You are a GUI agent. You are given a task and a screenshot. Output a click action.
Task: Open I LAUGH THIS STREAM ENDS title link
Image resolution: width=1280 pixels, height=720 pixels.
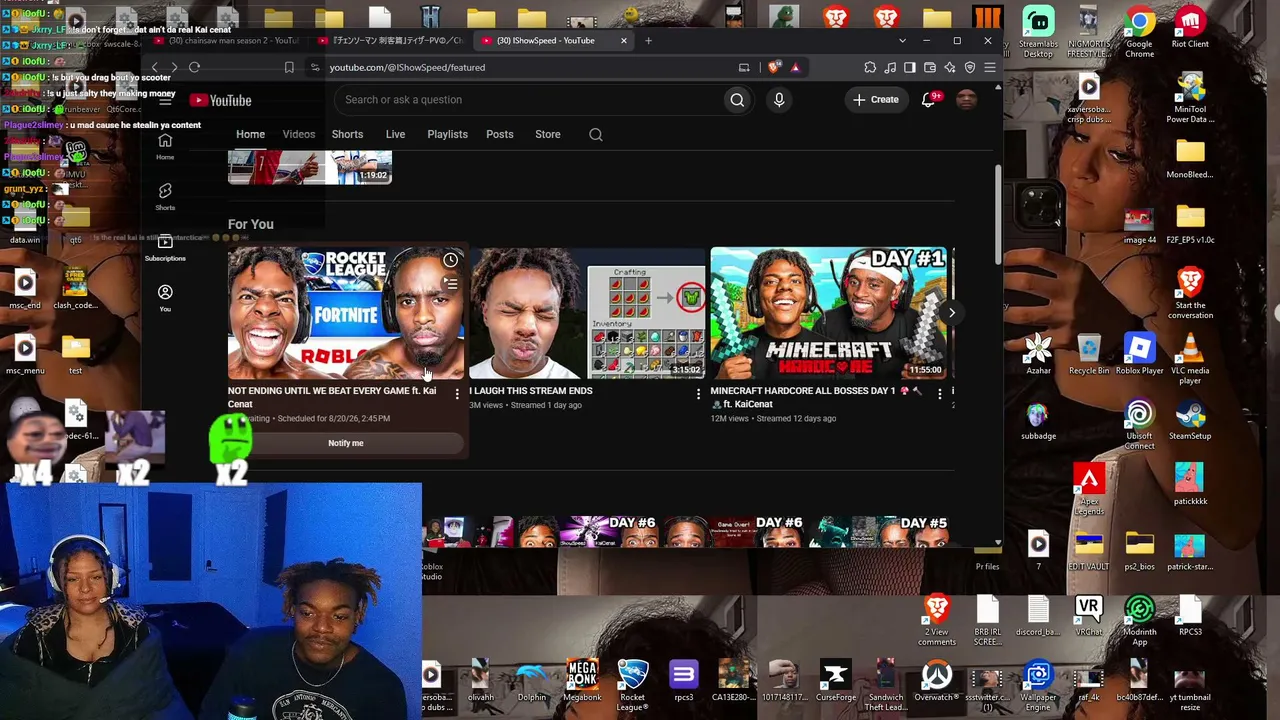pyautogui.click(x=531, y=391)
